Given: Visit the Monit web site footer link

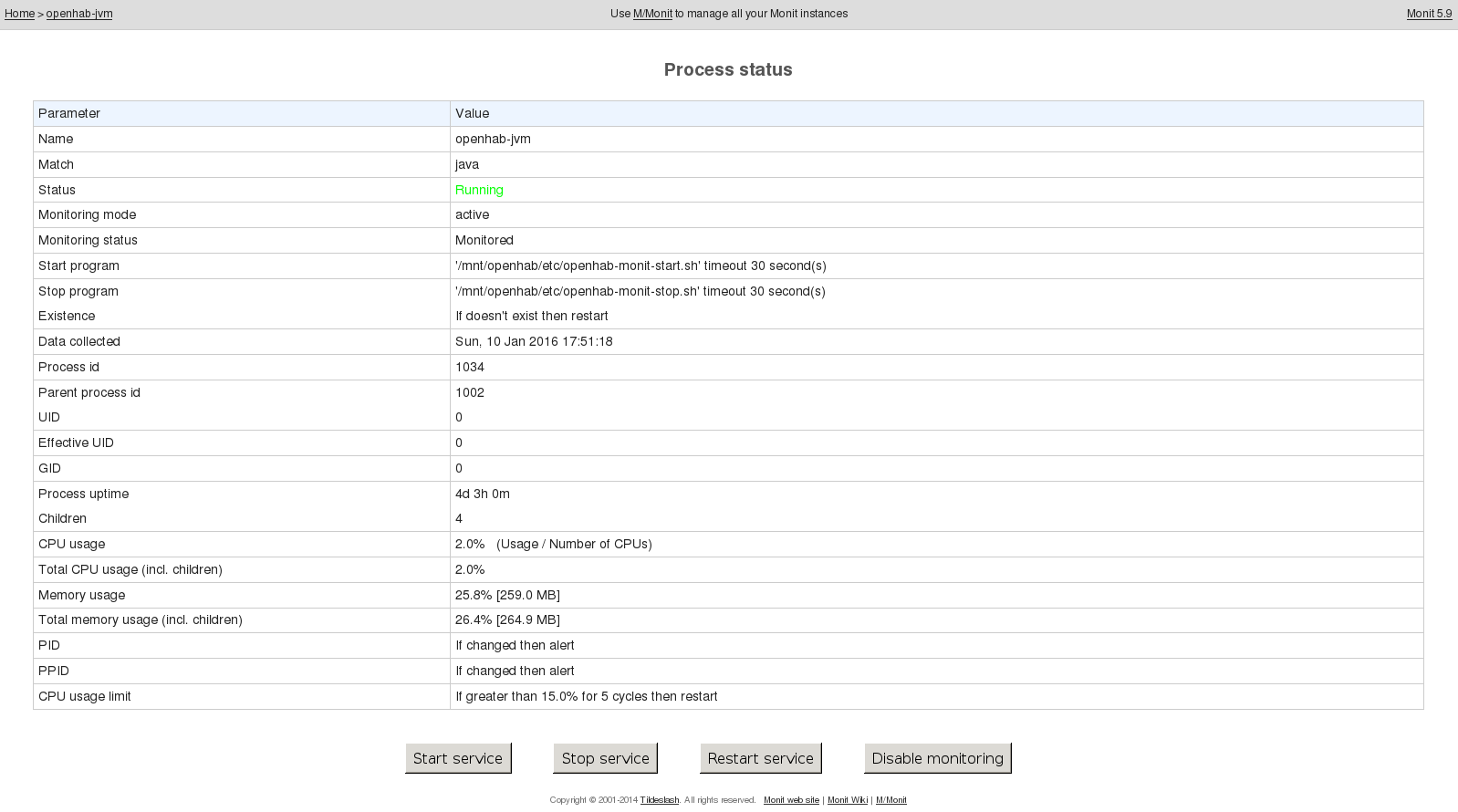Looking at the screenshot, I should [791, 800].
